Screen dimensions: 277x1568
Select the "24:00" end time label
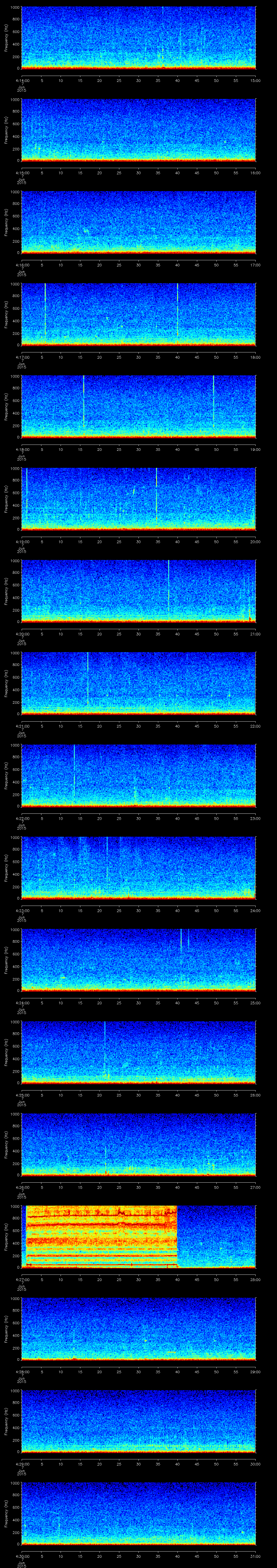pos(255,910)
